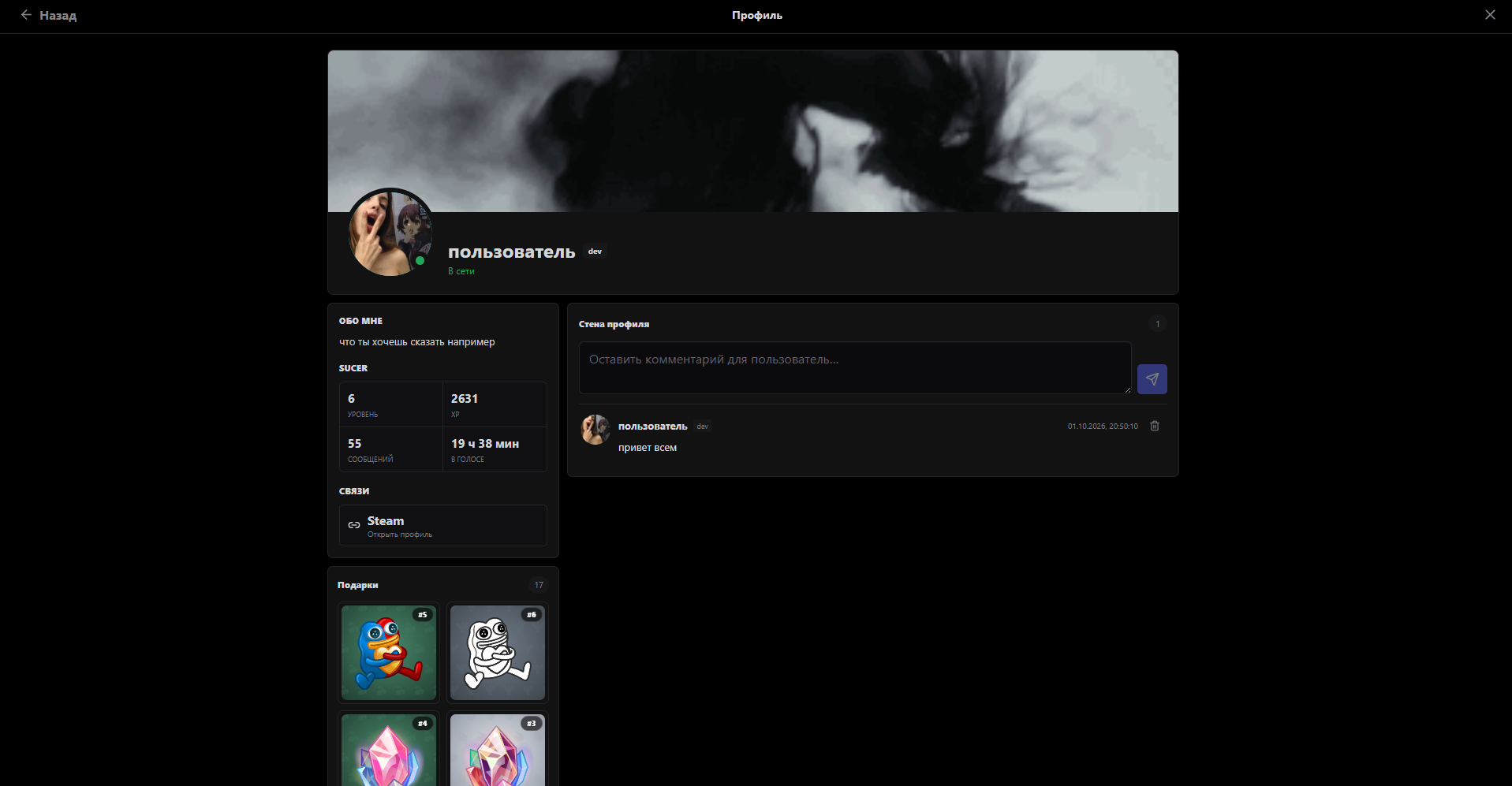Click the wall comments count badge '1'
Viewport: 1512px width, 786px height.
point(1158,324)
